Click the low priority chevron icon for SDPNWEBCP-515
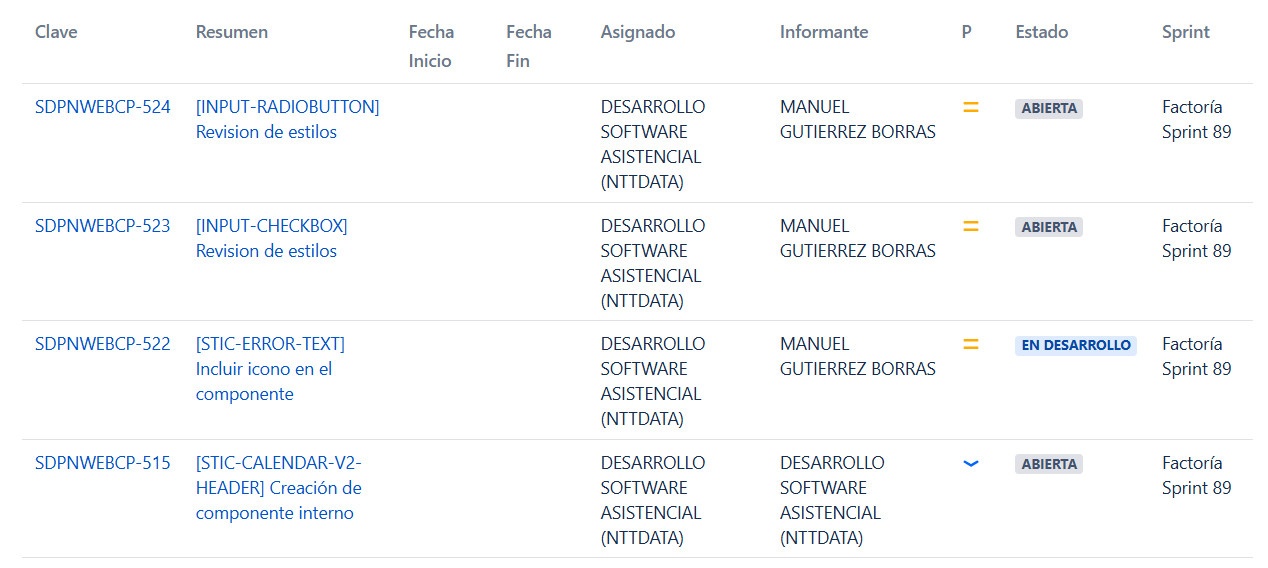The width and height of the screenshot is (1268, 568). (970, 463)
